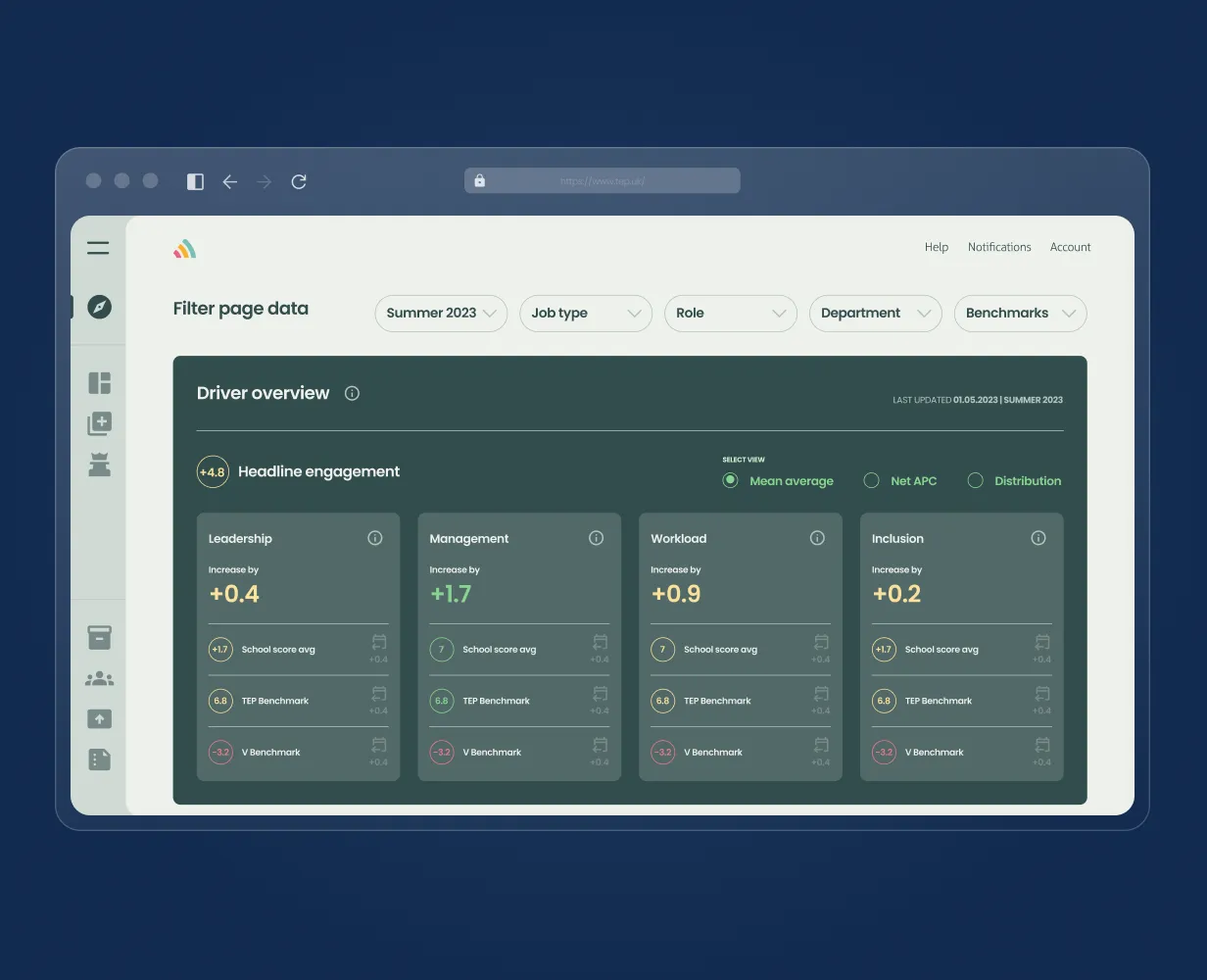Open the Summer 2023 term dropdown

point(440,313)
